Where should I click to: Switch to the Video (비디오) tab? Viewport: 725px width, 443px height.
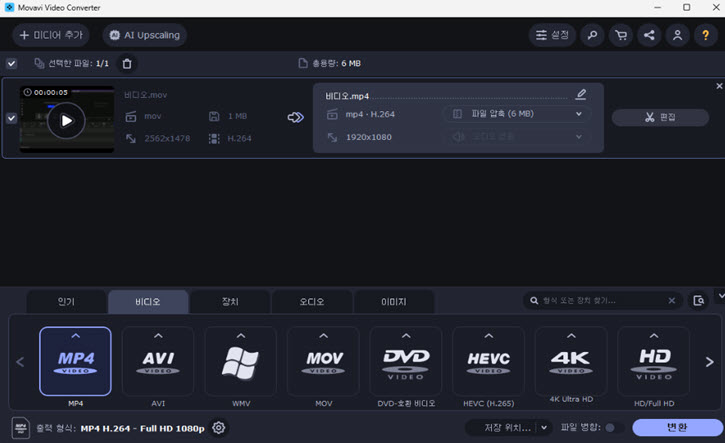148,301
